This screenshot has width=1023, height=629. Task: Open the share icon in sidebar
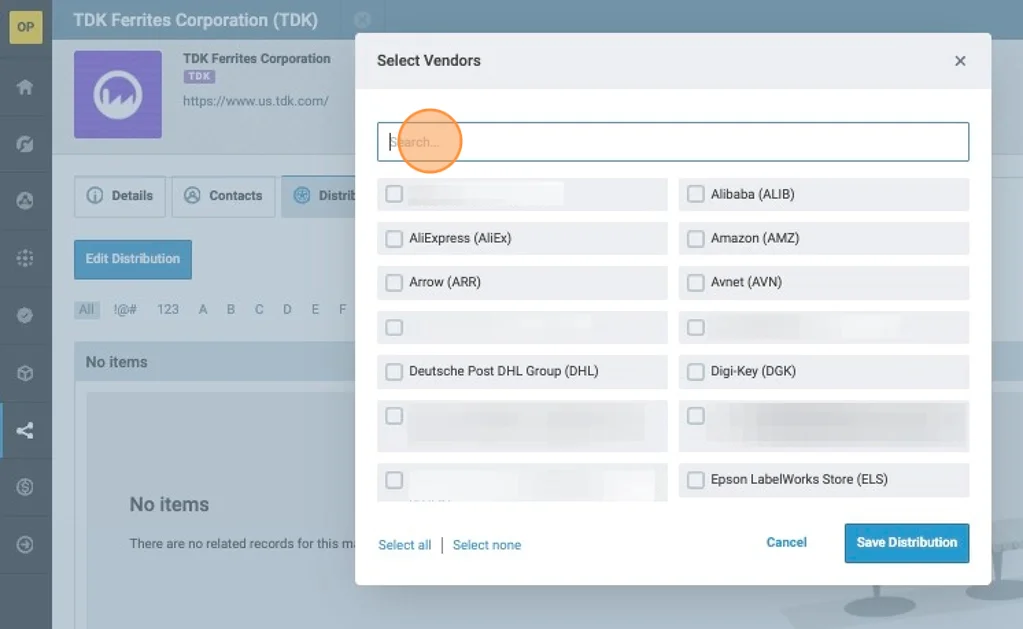coord(25,431)
